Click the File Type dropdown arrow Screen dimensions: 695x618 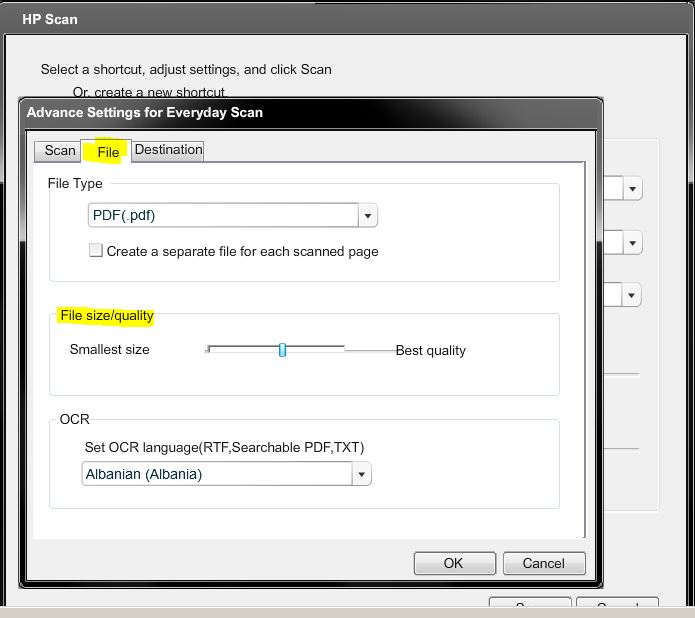pos(368,215)
